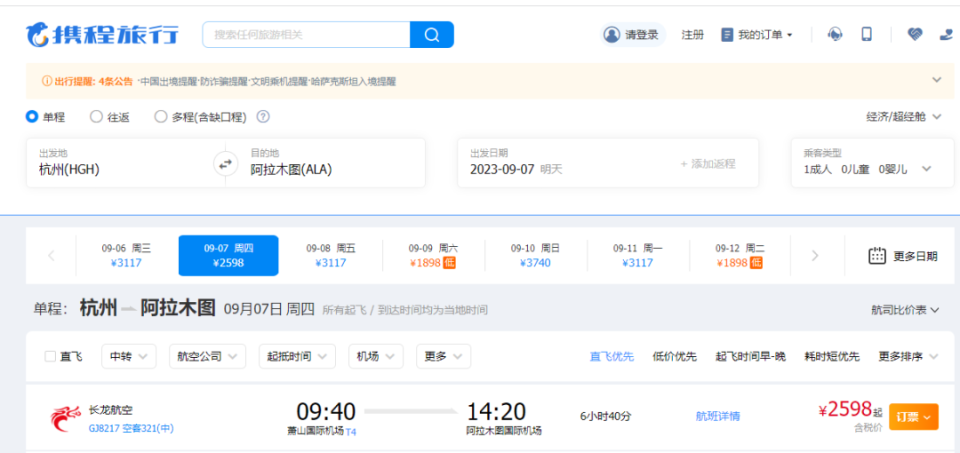Viewport: 960px width, 453px height.
Task: Open the 中转 filter dropdown
Action: tap(129, 356)
